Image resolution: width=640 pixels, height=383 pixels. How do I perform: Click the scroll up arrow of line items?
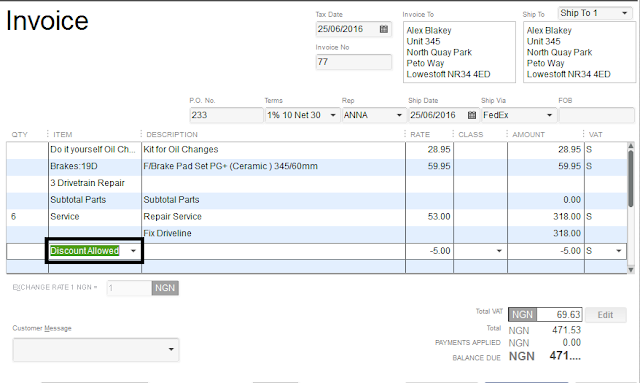pos(631,146)
